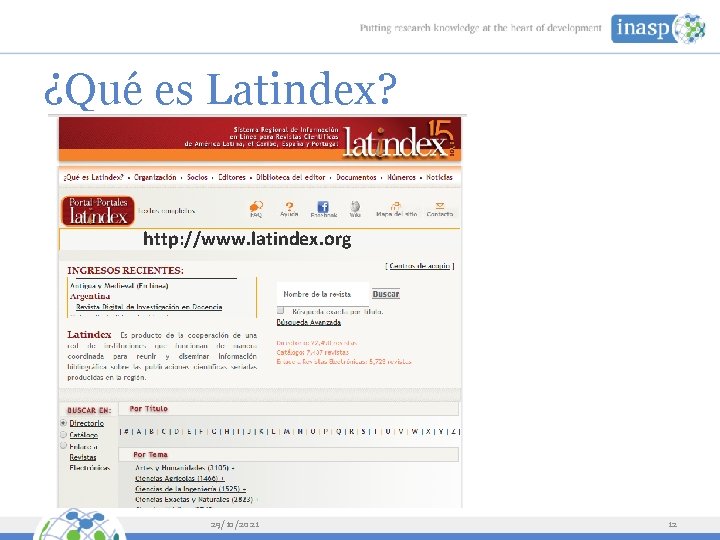Open Revista Digital de Investigación en Docencia

pos(149,307)
